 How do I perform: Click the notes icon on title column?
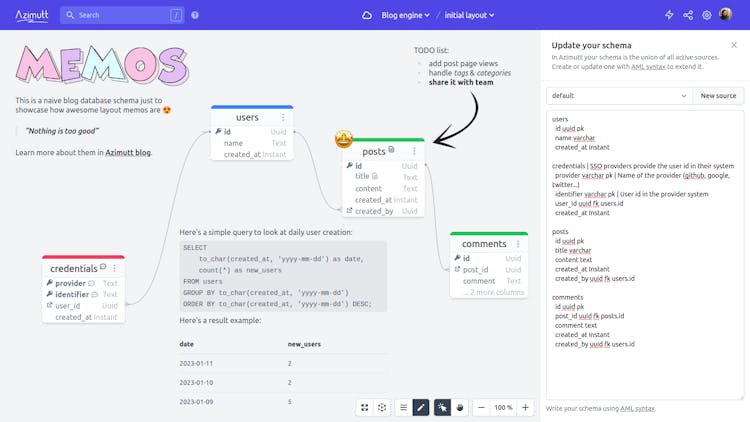coord(375,176)
